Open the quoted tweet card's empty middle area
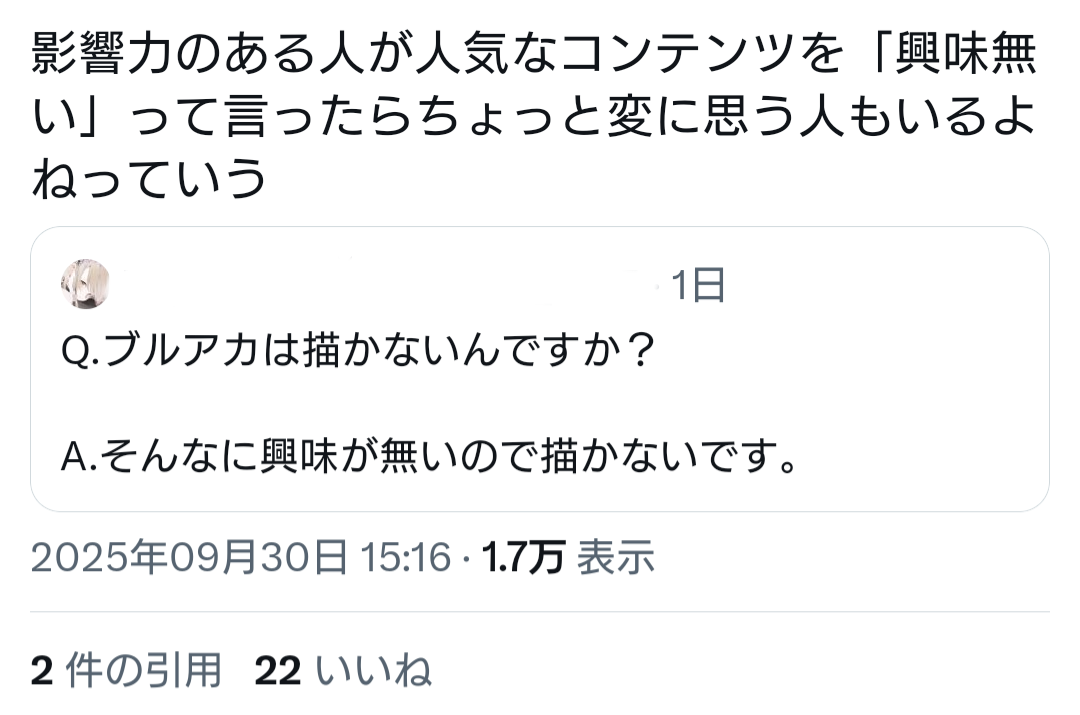Image resolution: width=1080 pixels, height=715 pixels. coord(540,405)
